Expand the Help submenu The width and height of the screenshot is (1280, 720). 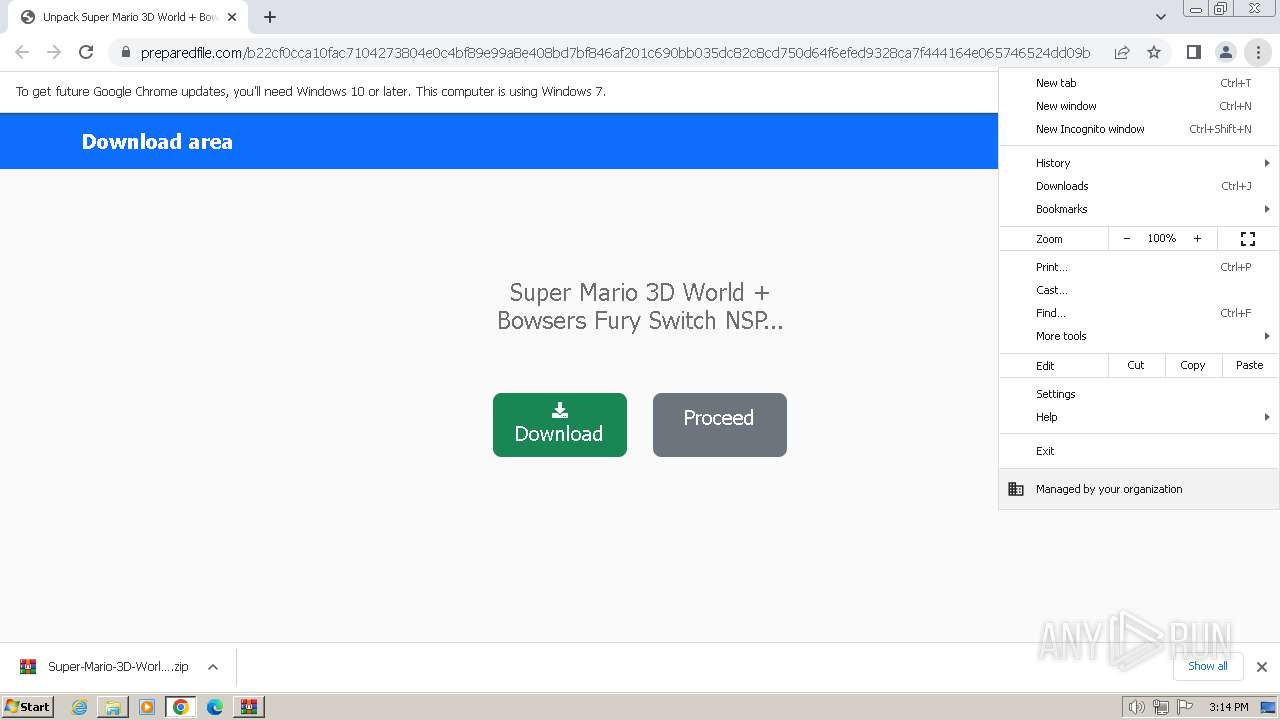[1139, 417]
